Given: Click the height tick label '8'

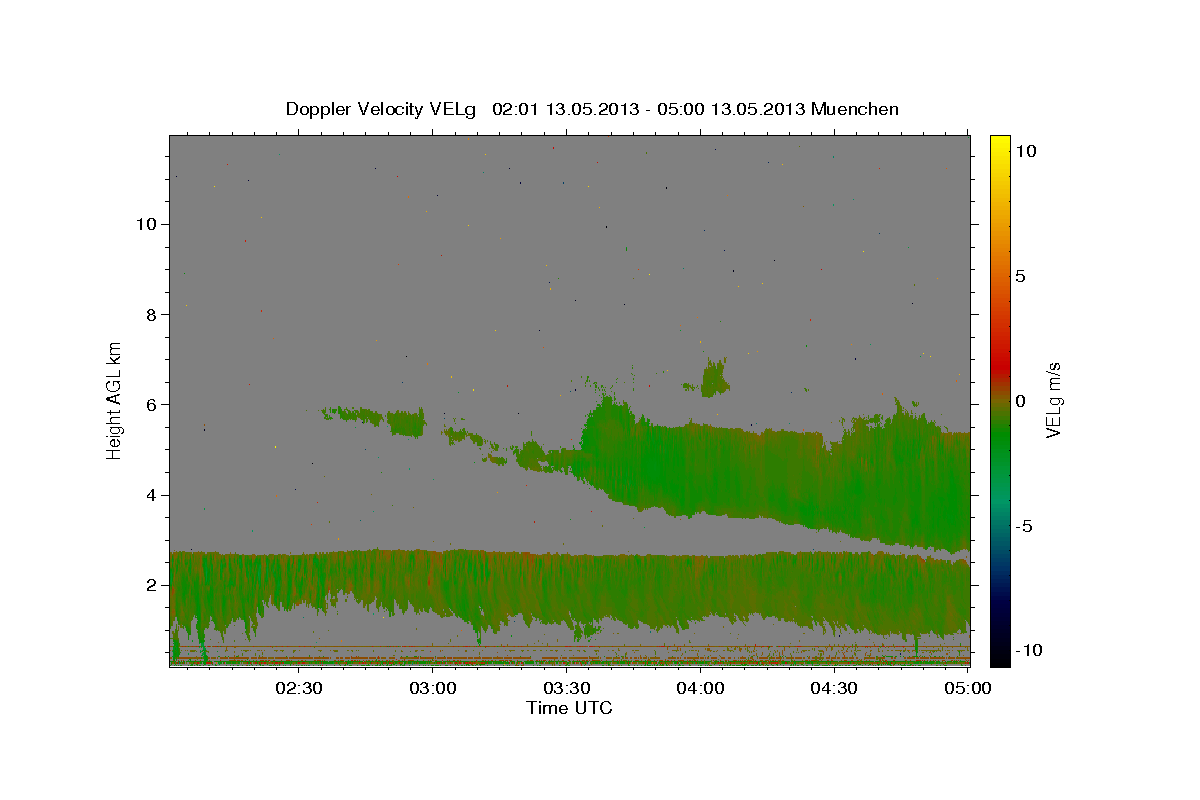Looking at the screenshot, I should coord(151,314).
